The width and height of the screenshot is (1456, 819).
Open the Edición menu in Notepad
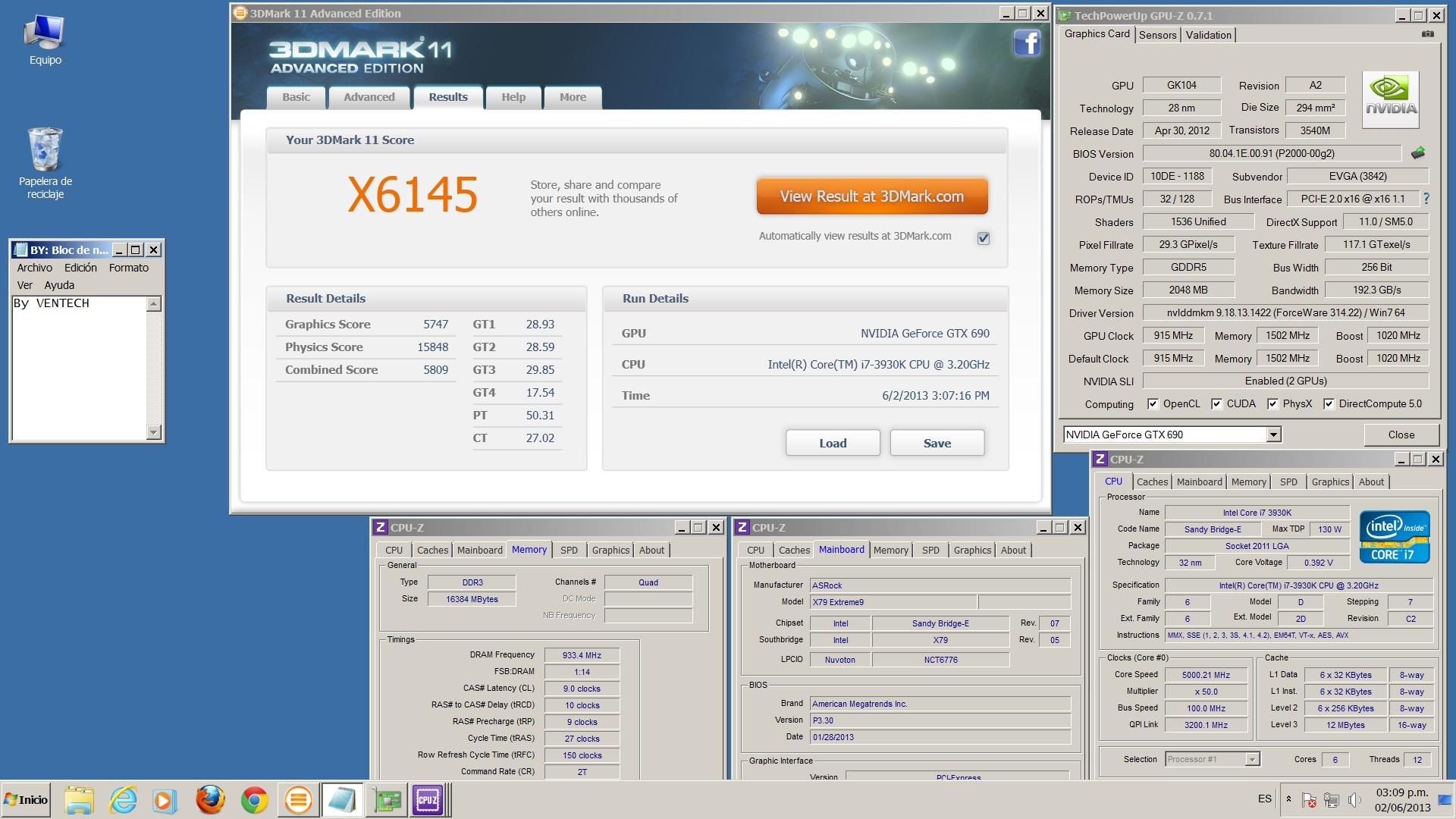point(80,268)
